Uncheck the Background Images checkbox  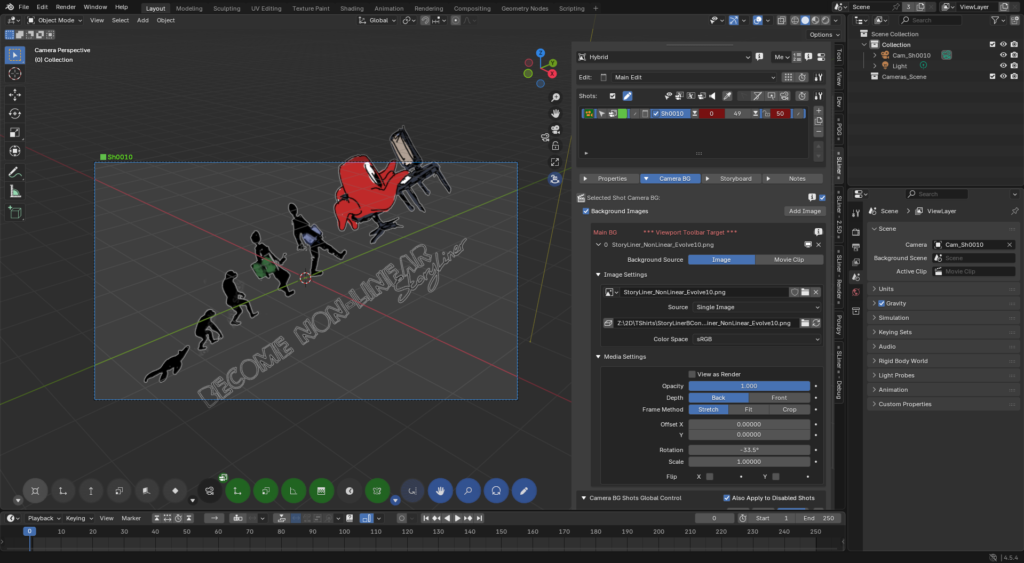coord(586,211)
